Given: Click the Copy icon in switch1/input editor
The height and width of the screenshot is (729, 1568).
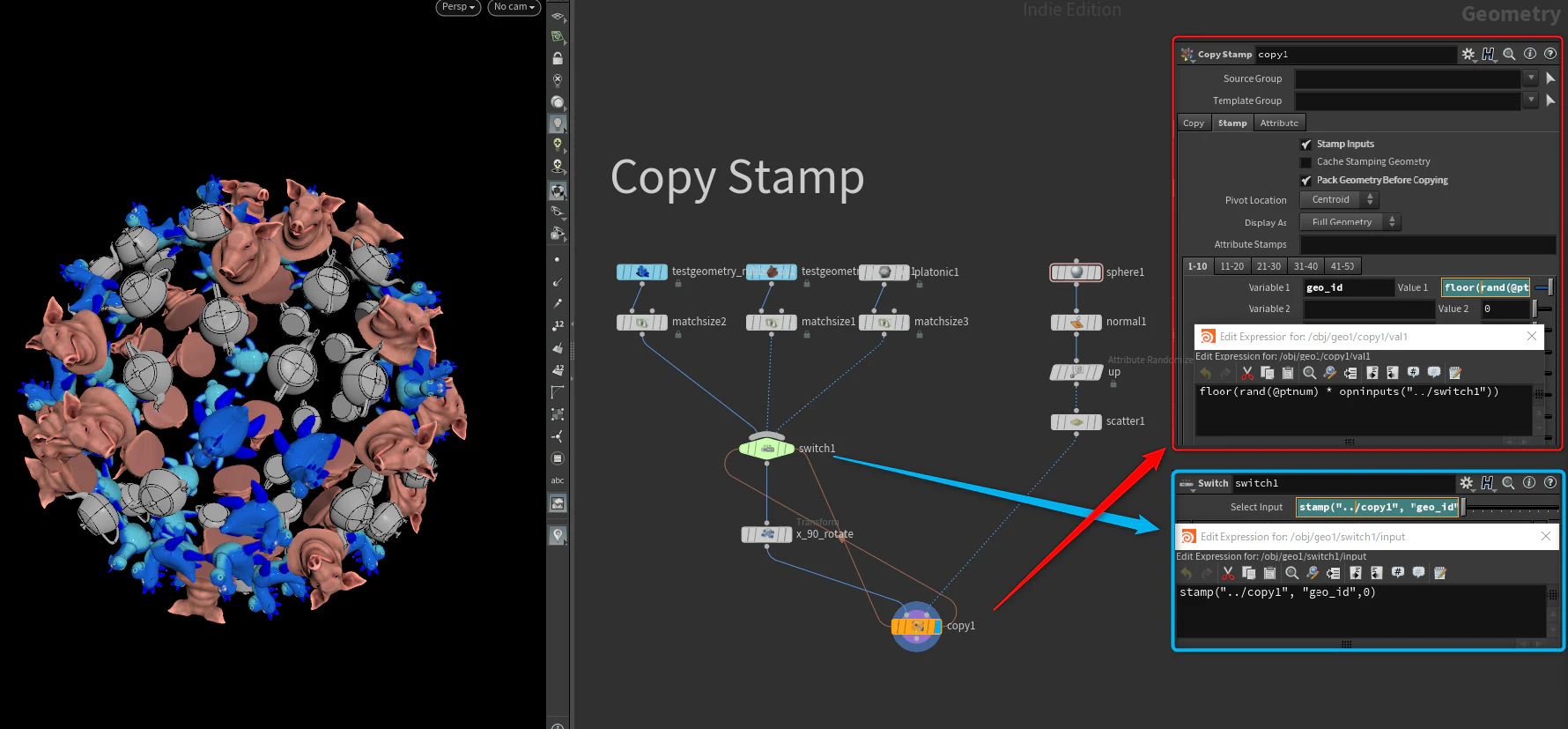Looking at the screenshot, I should [x=1248, y=573].
